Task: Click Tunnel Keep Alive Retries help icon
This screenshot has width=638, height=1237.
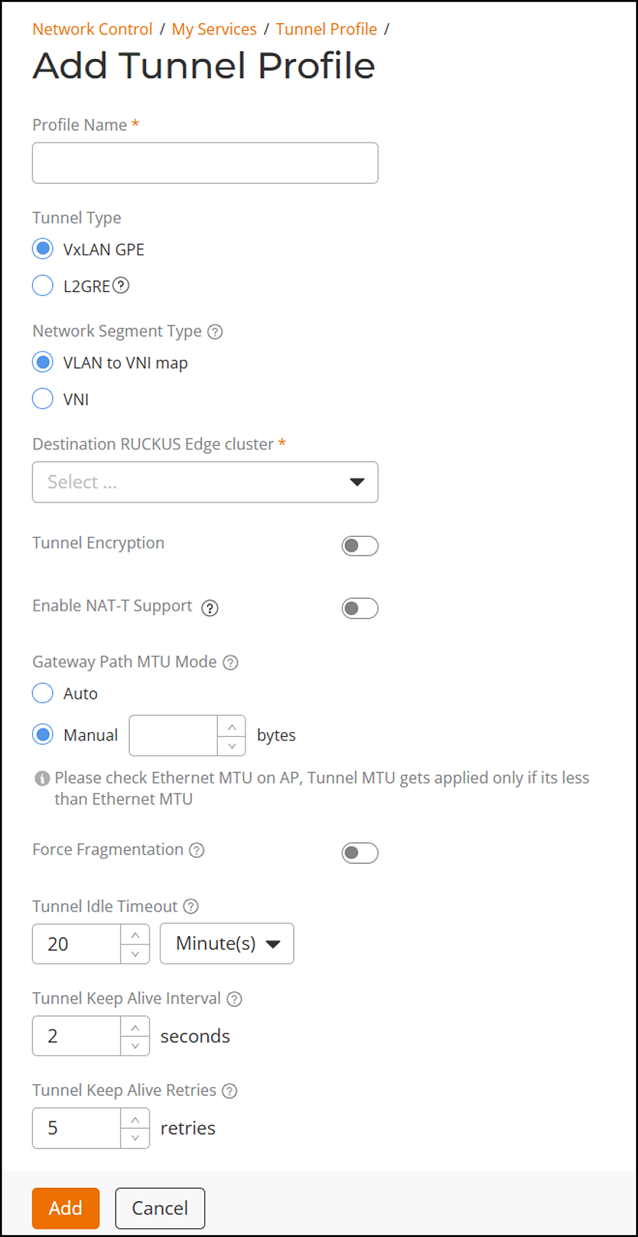Action: (230, 1091)
